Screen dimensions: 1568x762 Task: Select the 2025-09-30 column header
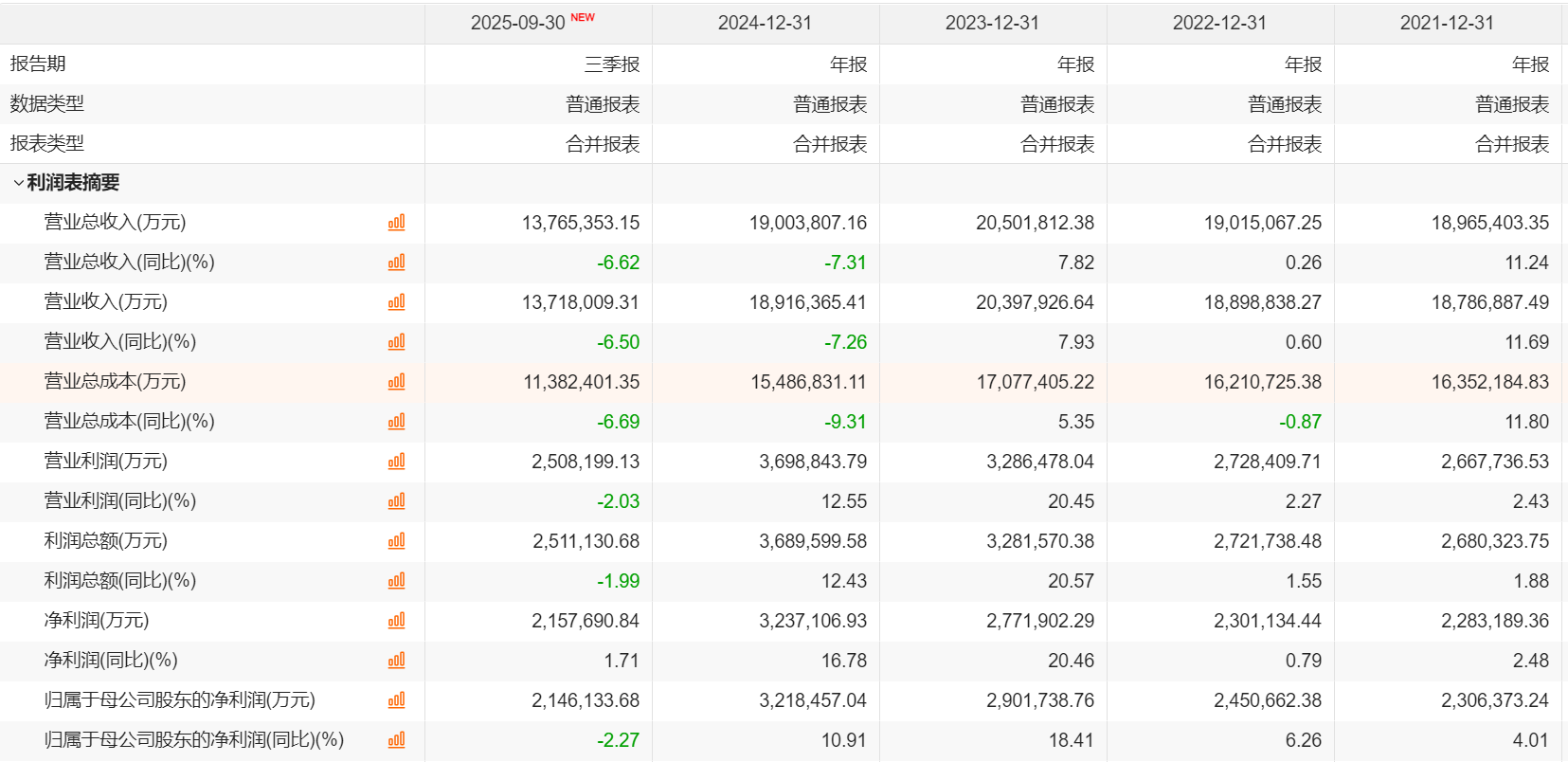518,23
